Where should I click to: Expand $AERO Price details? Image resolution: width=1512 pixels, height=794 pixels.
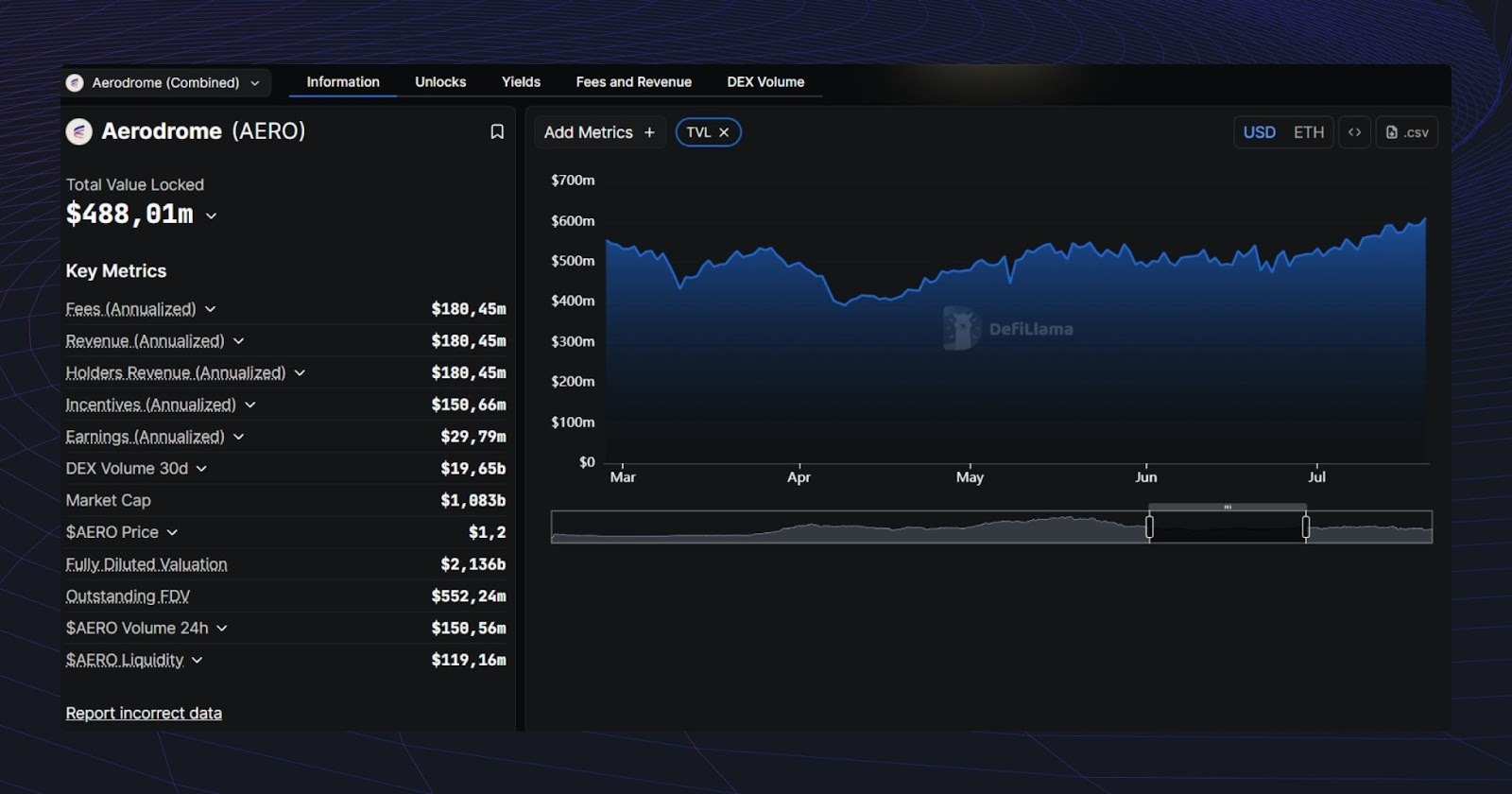pyautogui.click(x=172, y=533)
